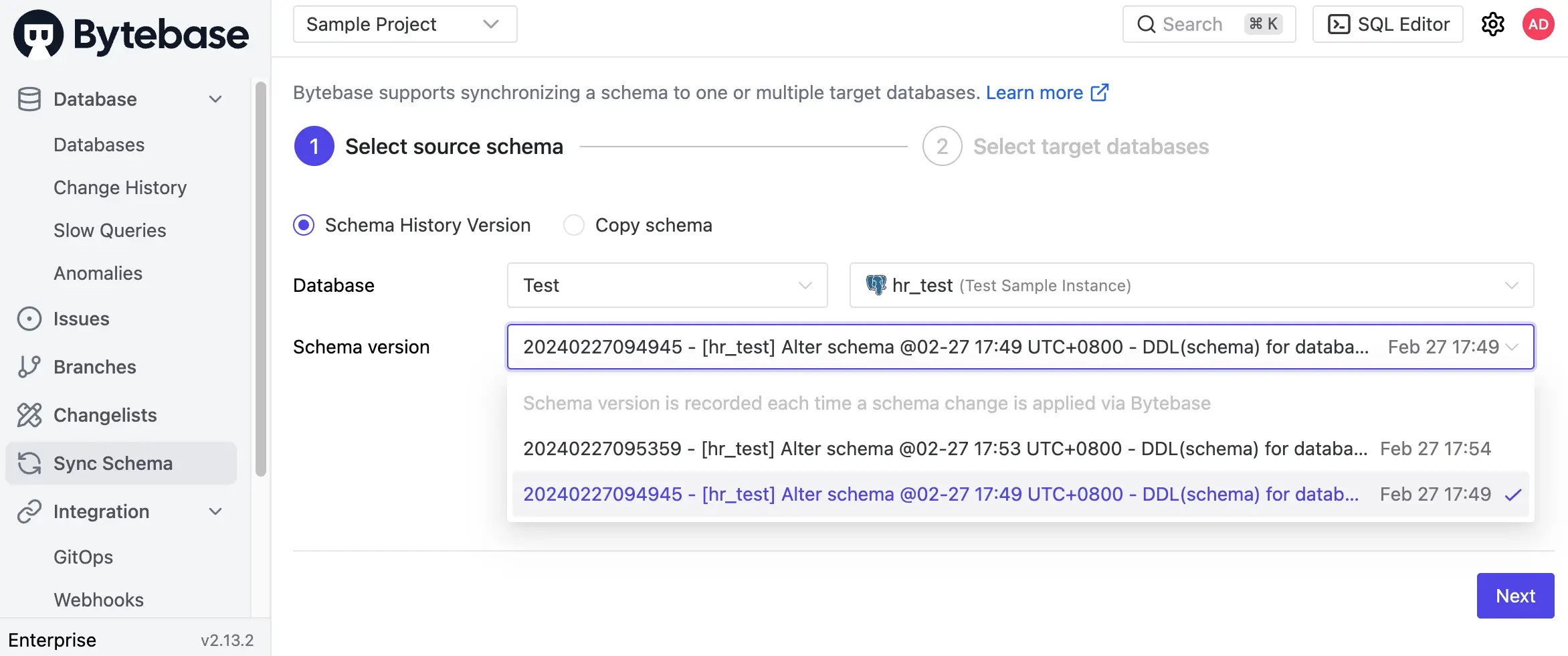Expand the Test database dropdown
The height and width of the screenshot is (656, 1568).
point(667,285)
